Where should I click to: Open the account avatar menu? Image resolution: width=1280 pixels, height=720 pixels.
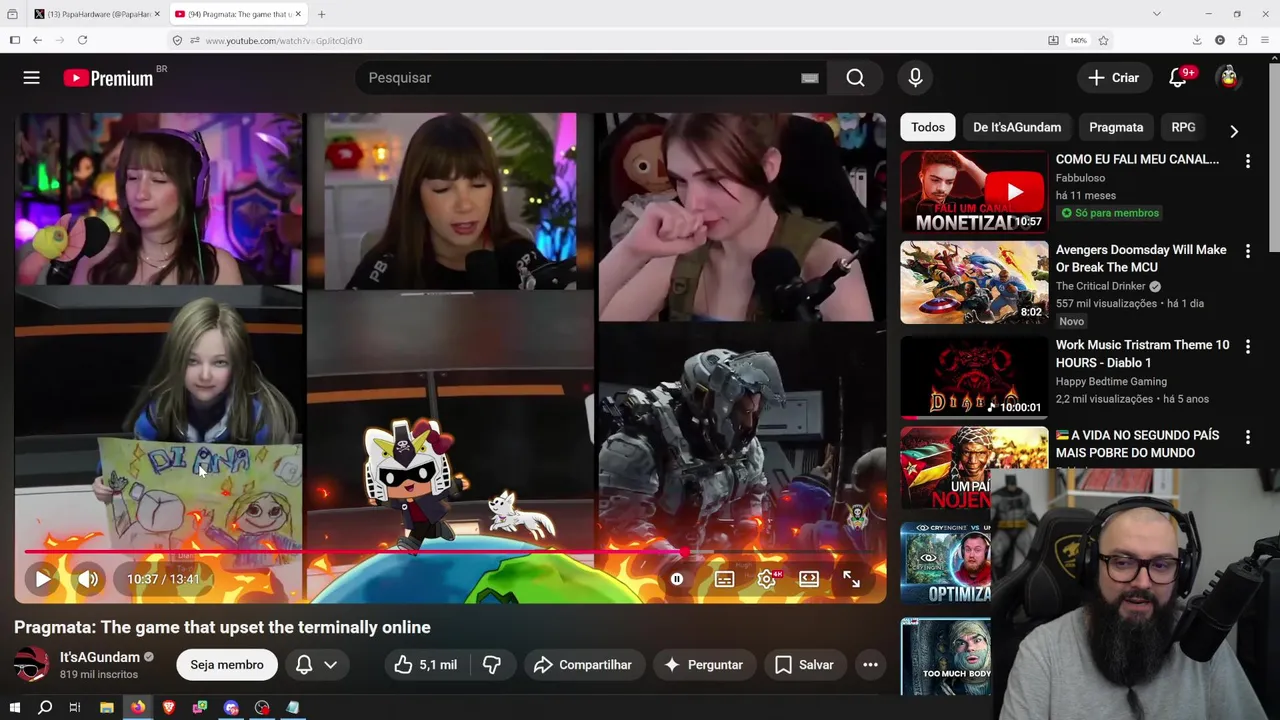[1229, 78]
